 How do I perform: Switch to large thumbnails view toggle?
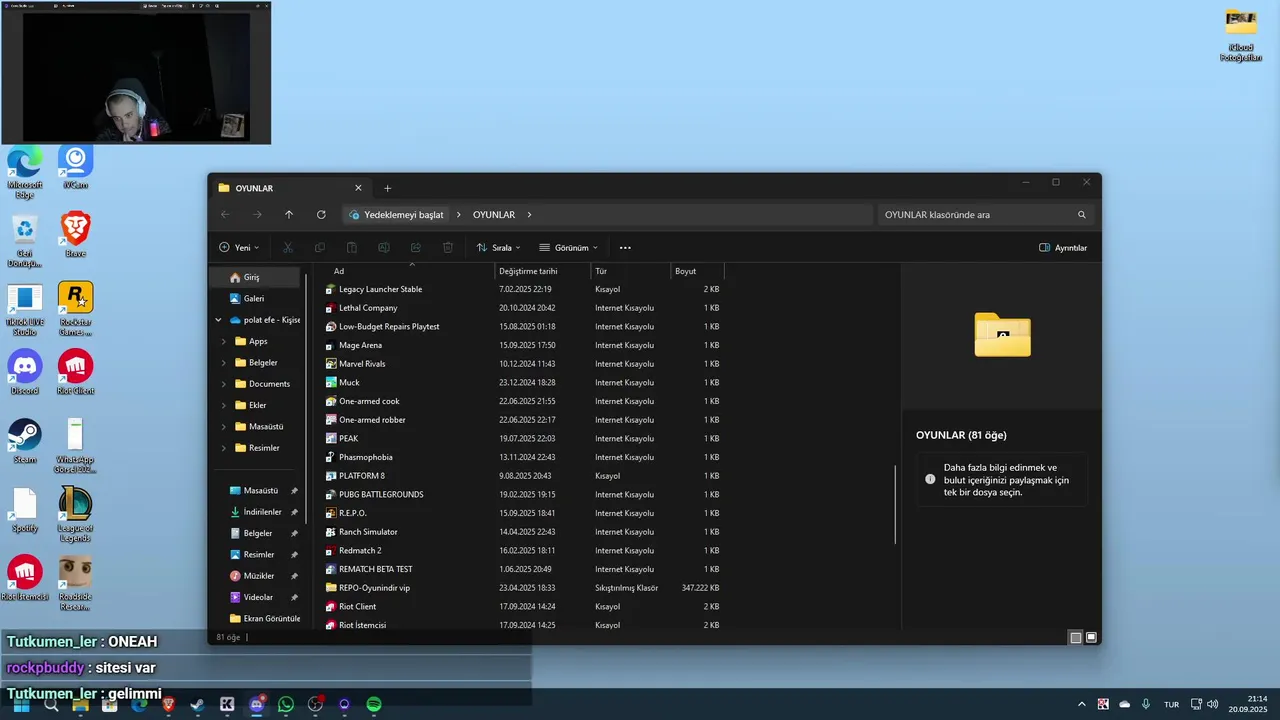click(1091, 637)
